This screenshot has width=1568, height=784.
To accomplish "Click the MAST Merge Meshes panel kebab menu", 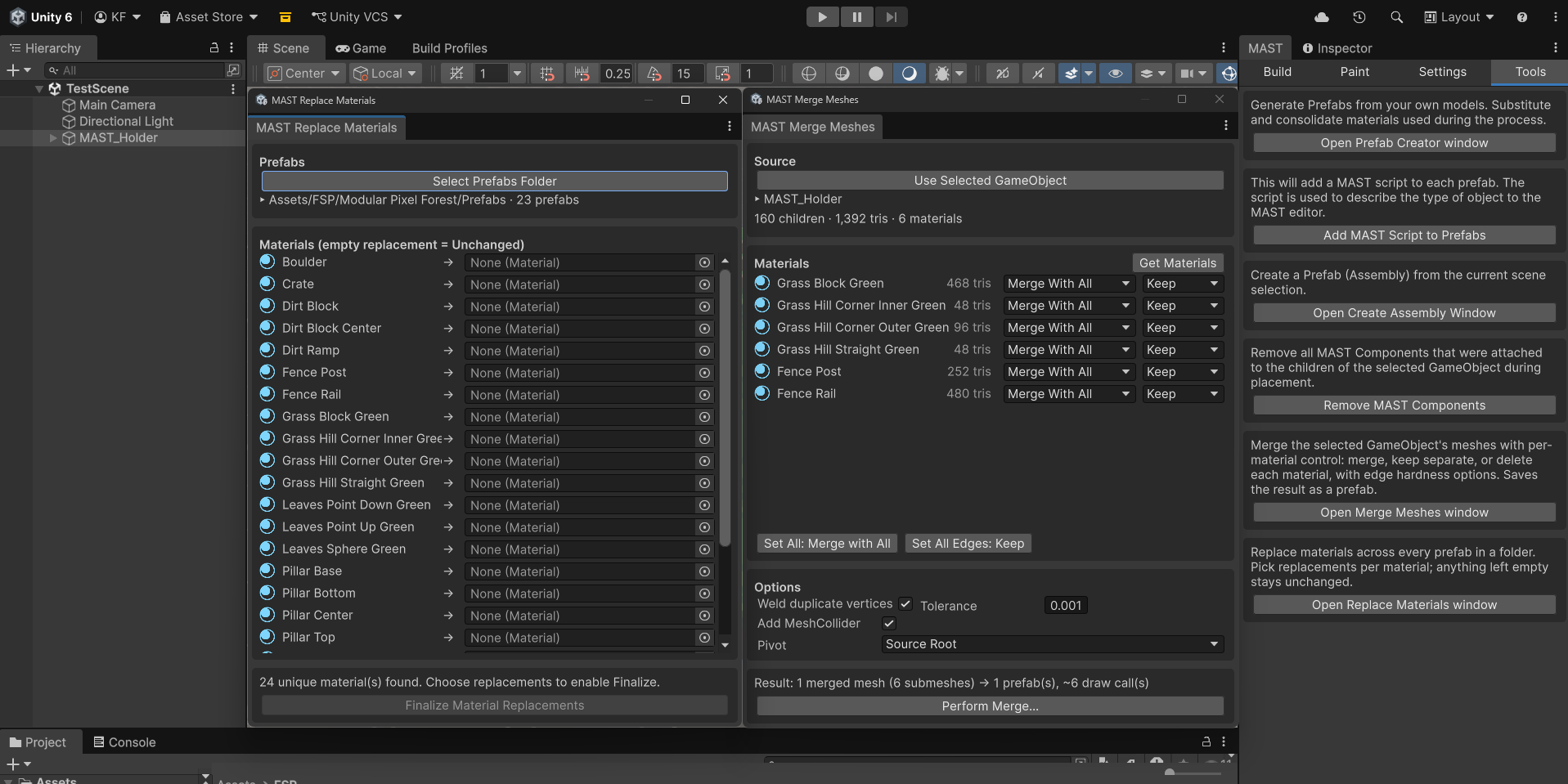I will (x=1225, y=126).
